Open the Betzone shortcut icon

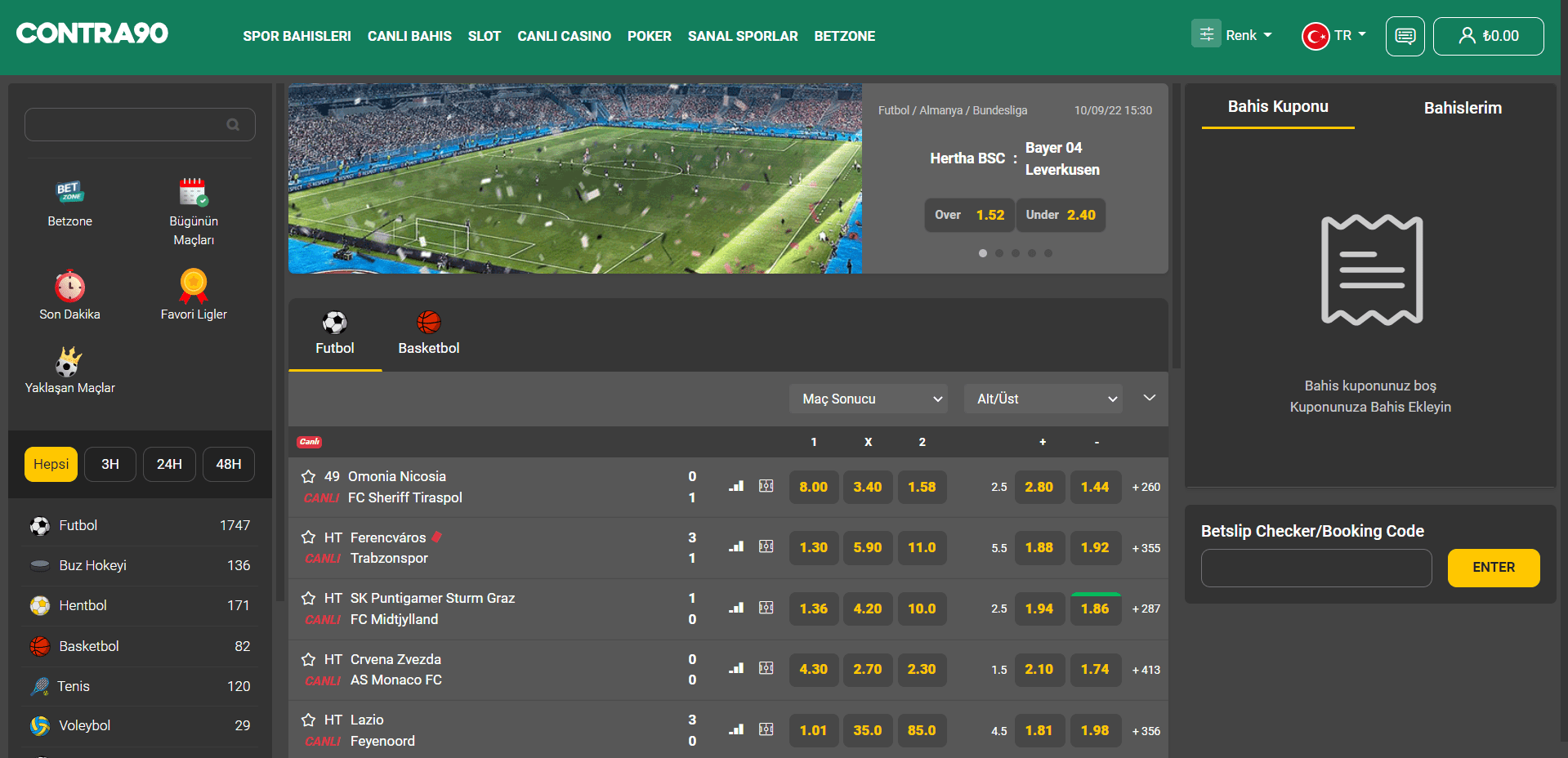pyautogui.click(x=69, y=193)
